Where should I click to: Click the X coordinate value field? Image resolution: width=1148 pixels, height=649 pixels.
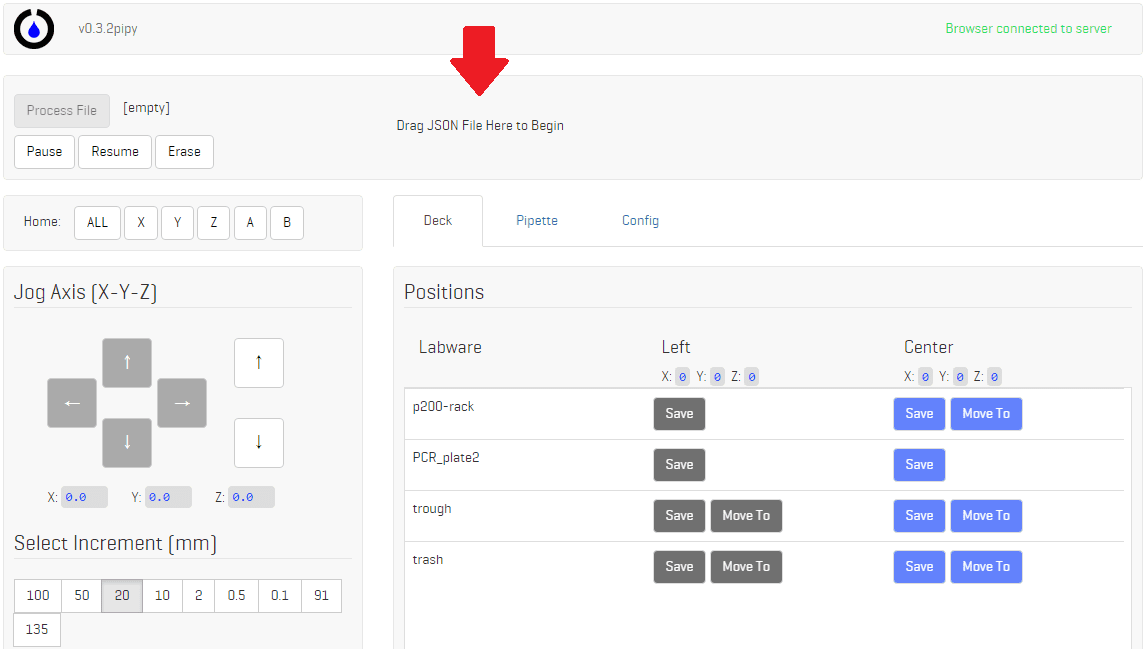[84, 496]
